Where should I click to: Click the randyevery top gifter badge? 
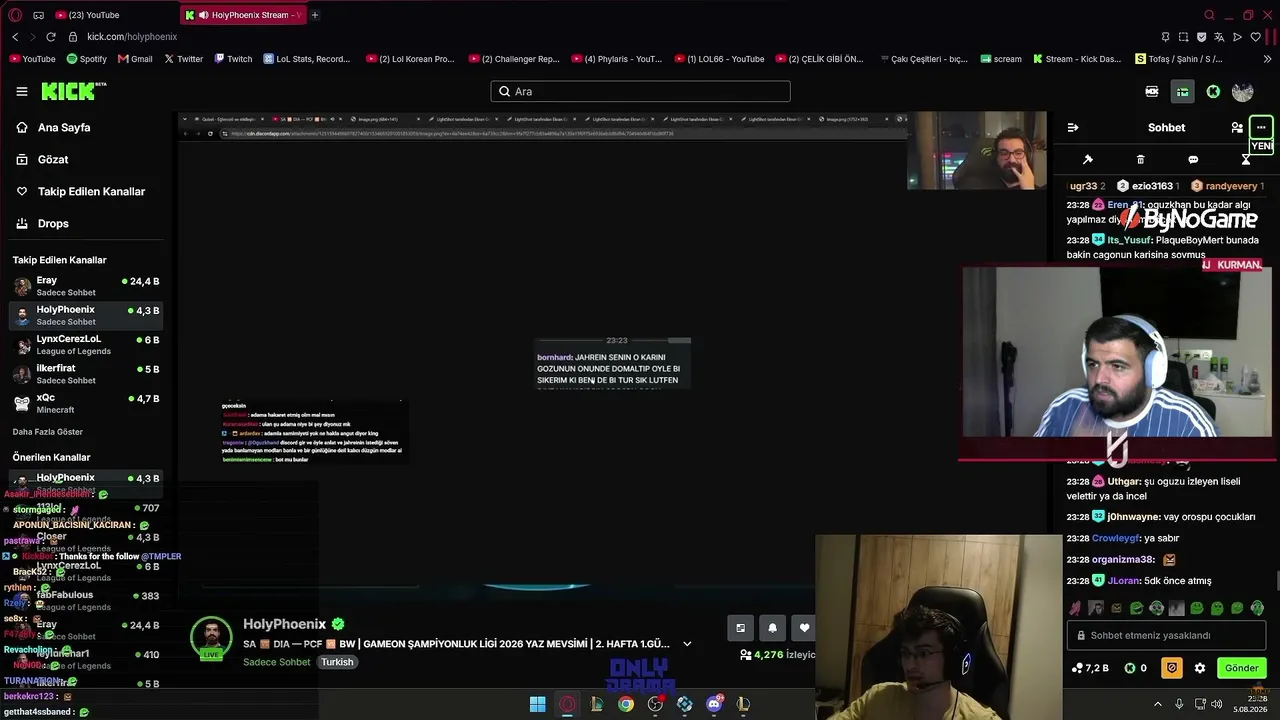pyautogui.click(x=1228, y=186)
